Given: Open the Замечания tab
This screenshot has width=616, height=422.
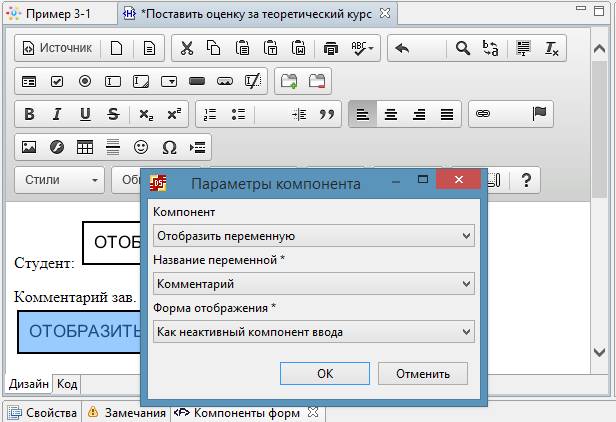Looking at the screenshot, I should point(126,413).
